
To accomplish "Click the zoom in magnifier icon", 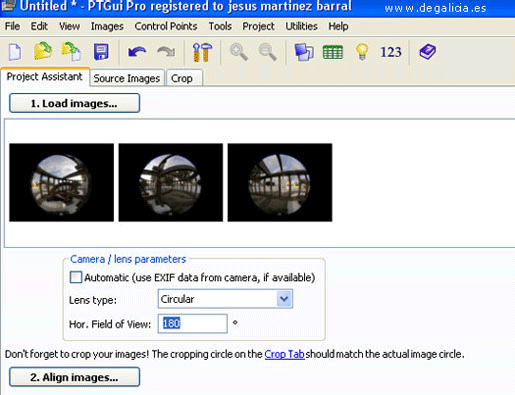I will coord(239,52).
